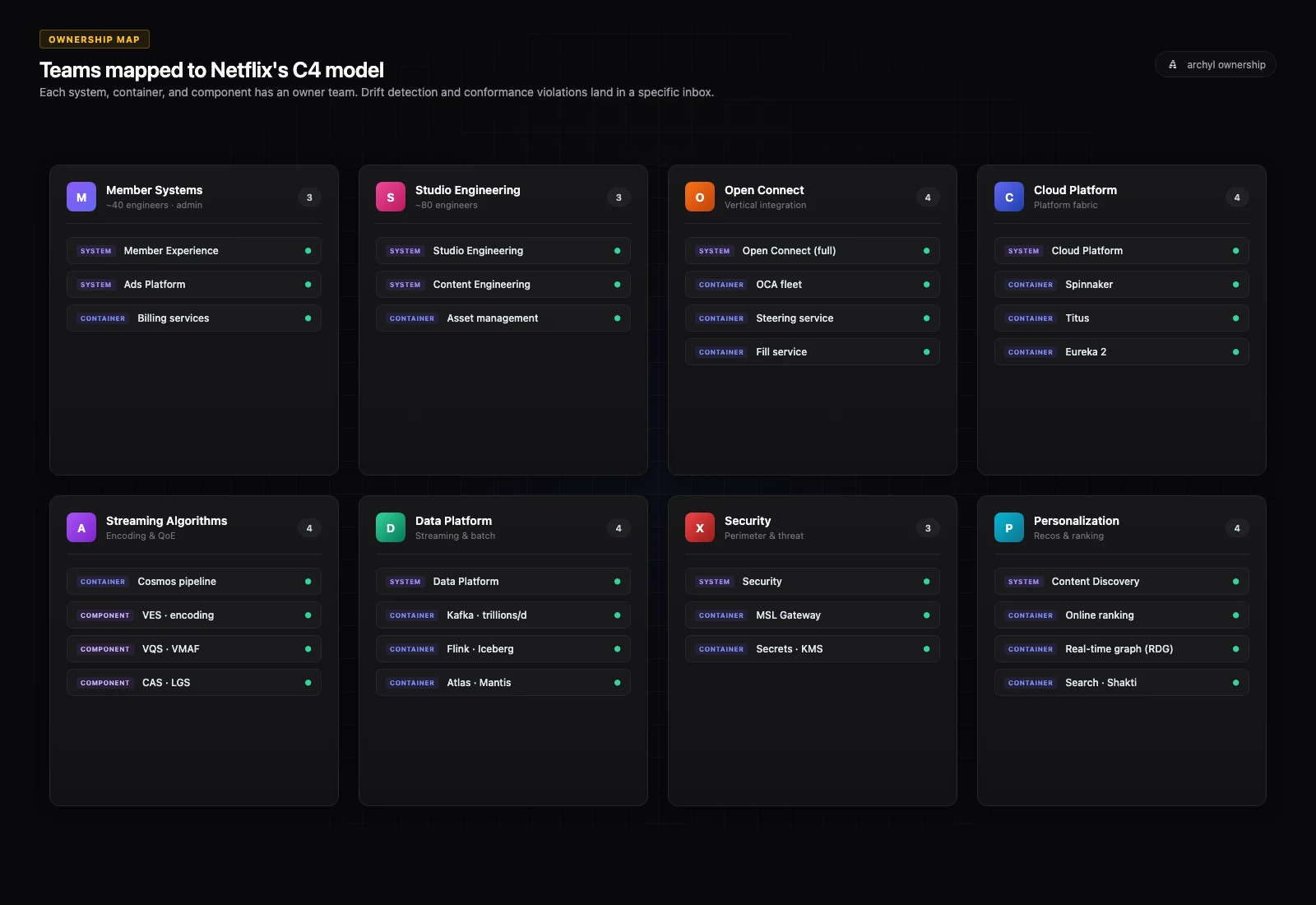The image size is (1316, 905).
Task: Open the Eureka 2 container label
Action: coord(1086,352)
